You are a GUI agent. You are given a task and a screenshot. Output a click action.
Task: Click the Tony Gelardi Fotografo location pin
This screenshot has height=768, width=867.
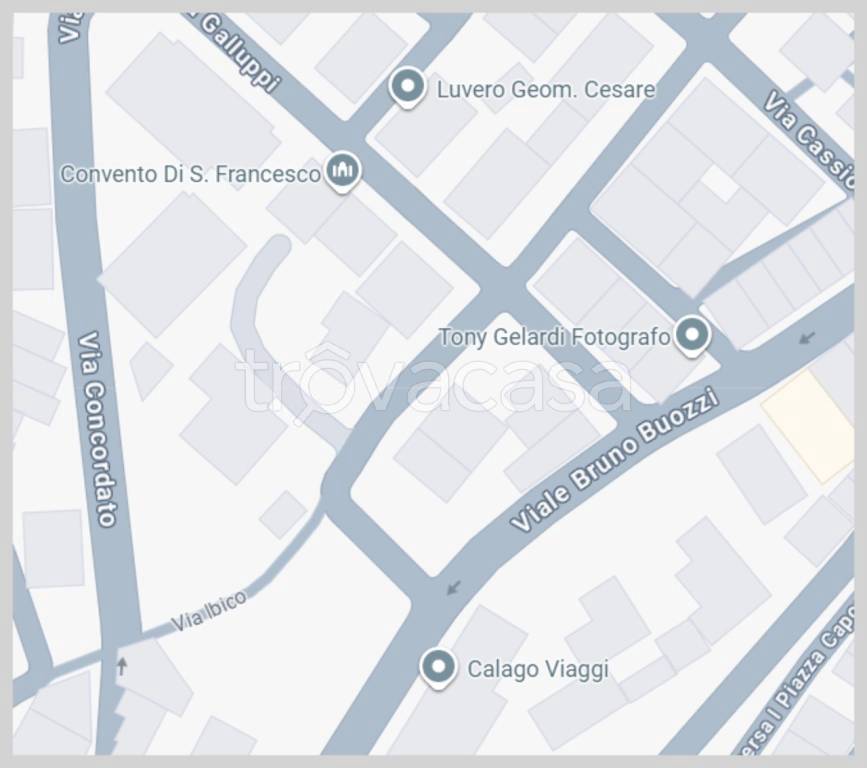click(692, 335)
